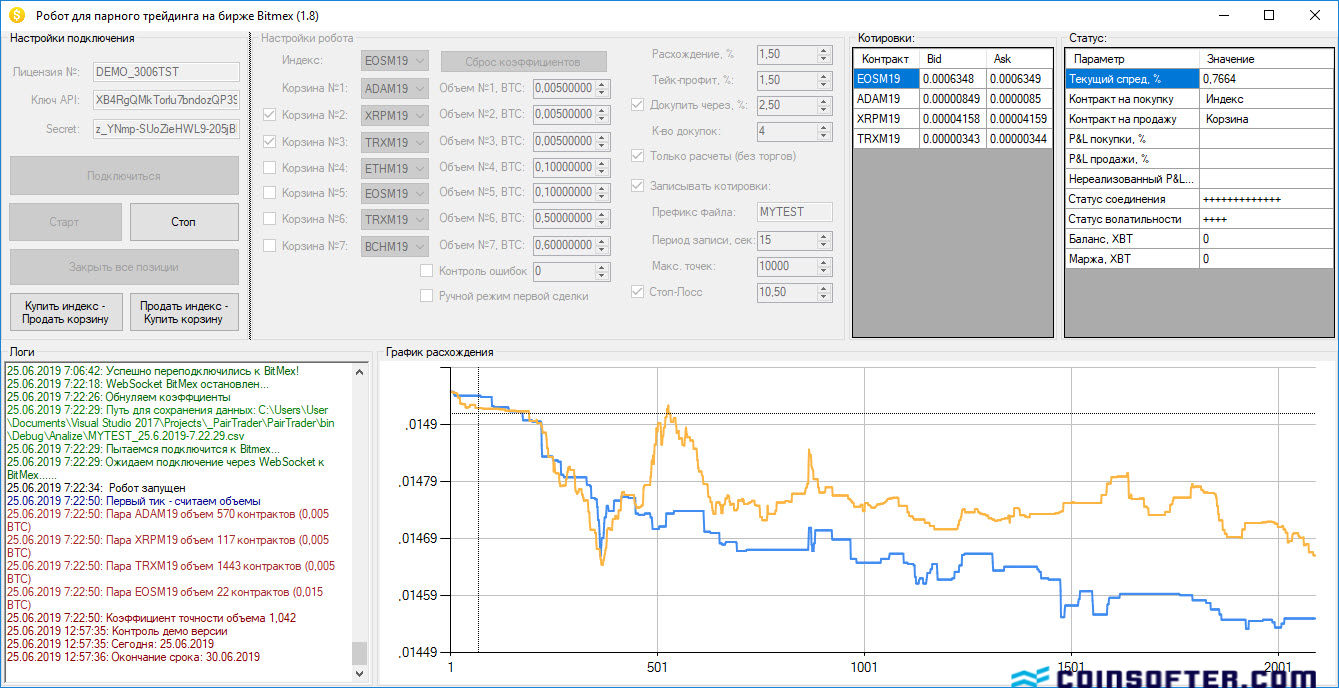Enable the Корзина №5 checkbox
This screenshot has height=688, width=1339.
click(x=269, y=193)
